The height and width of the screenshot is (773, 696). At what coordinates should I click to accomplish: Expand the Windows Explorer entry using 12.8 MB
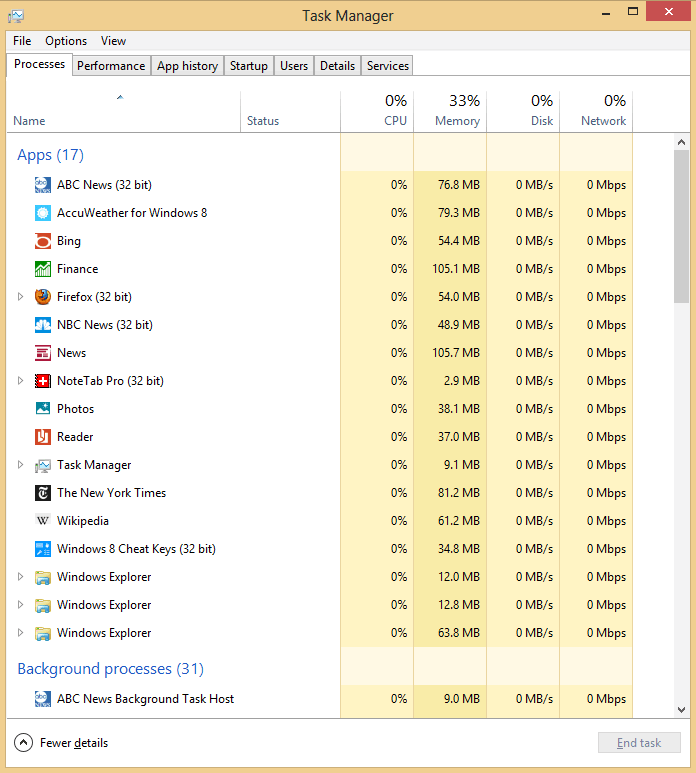[x=20, y=604]
